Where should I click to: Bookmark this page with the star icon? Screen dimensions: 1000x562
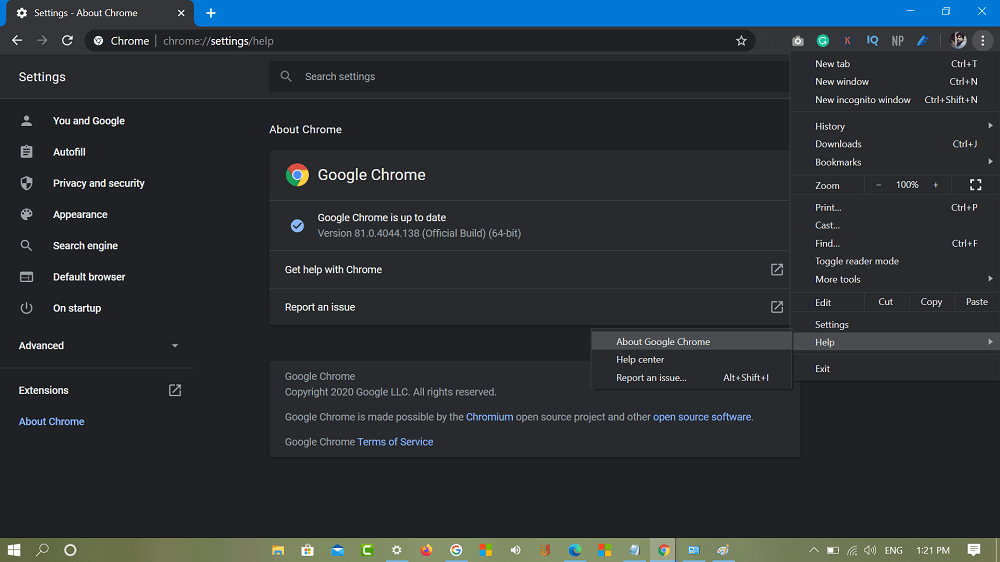pos(740,41)
